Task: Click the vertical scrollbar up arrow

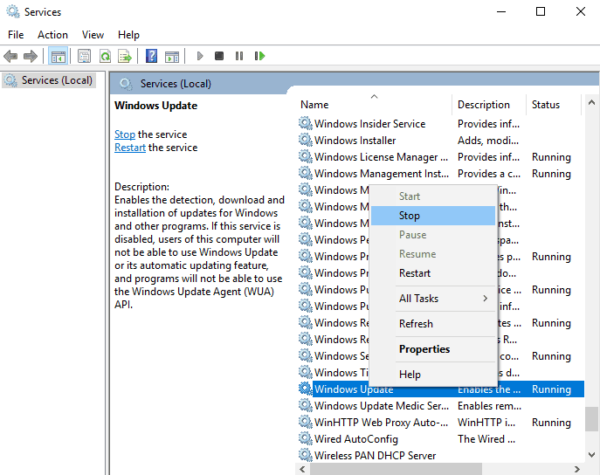Action: (x=592, y=103)
